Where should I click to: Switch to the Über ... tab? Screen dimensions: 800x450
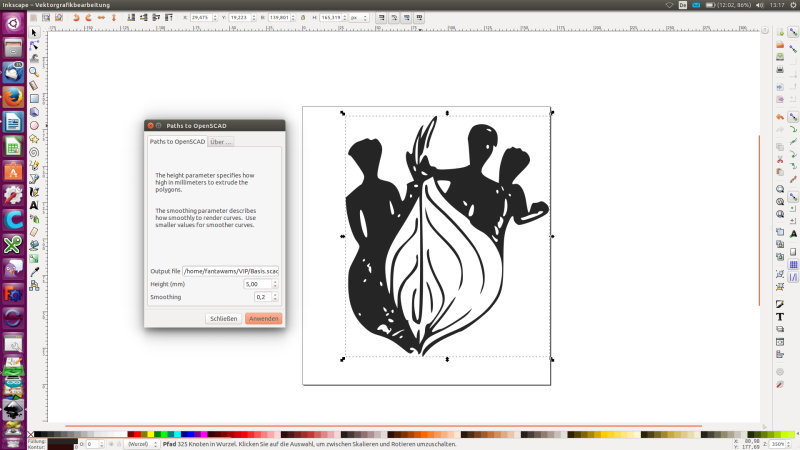pyautogui.click(x=221, y=142)
